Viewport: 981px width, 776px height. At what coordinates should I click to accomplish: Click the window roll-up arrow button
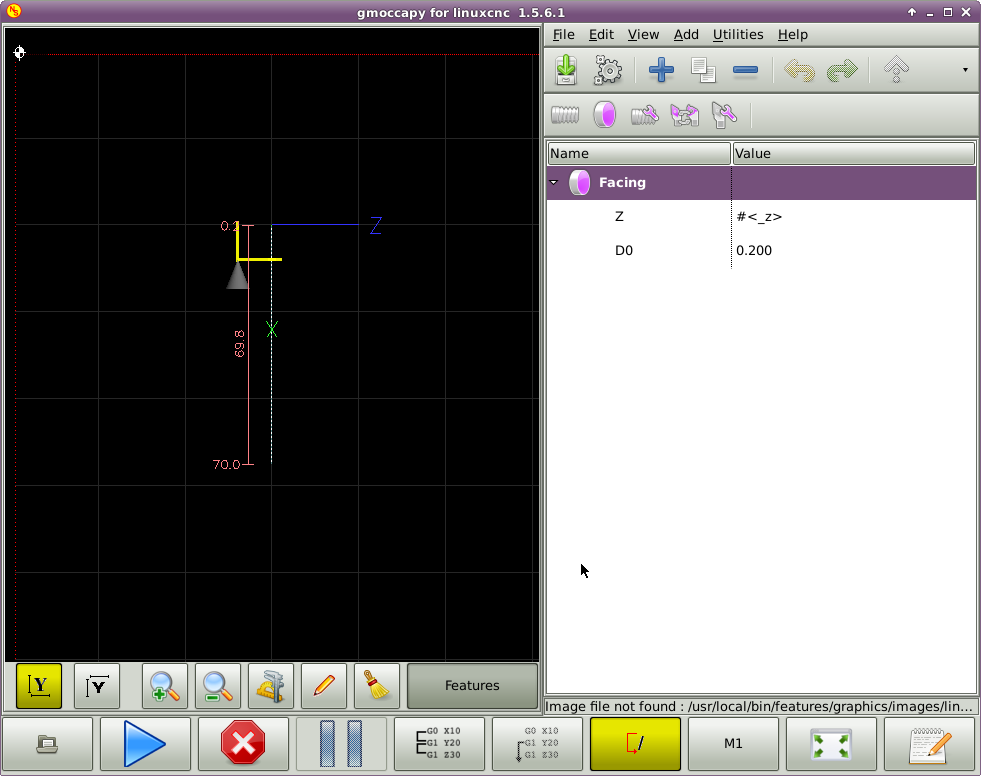912,12
